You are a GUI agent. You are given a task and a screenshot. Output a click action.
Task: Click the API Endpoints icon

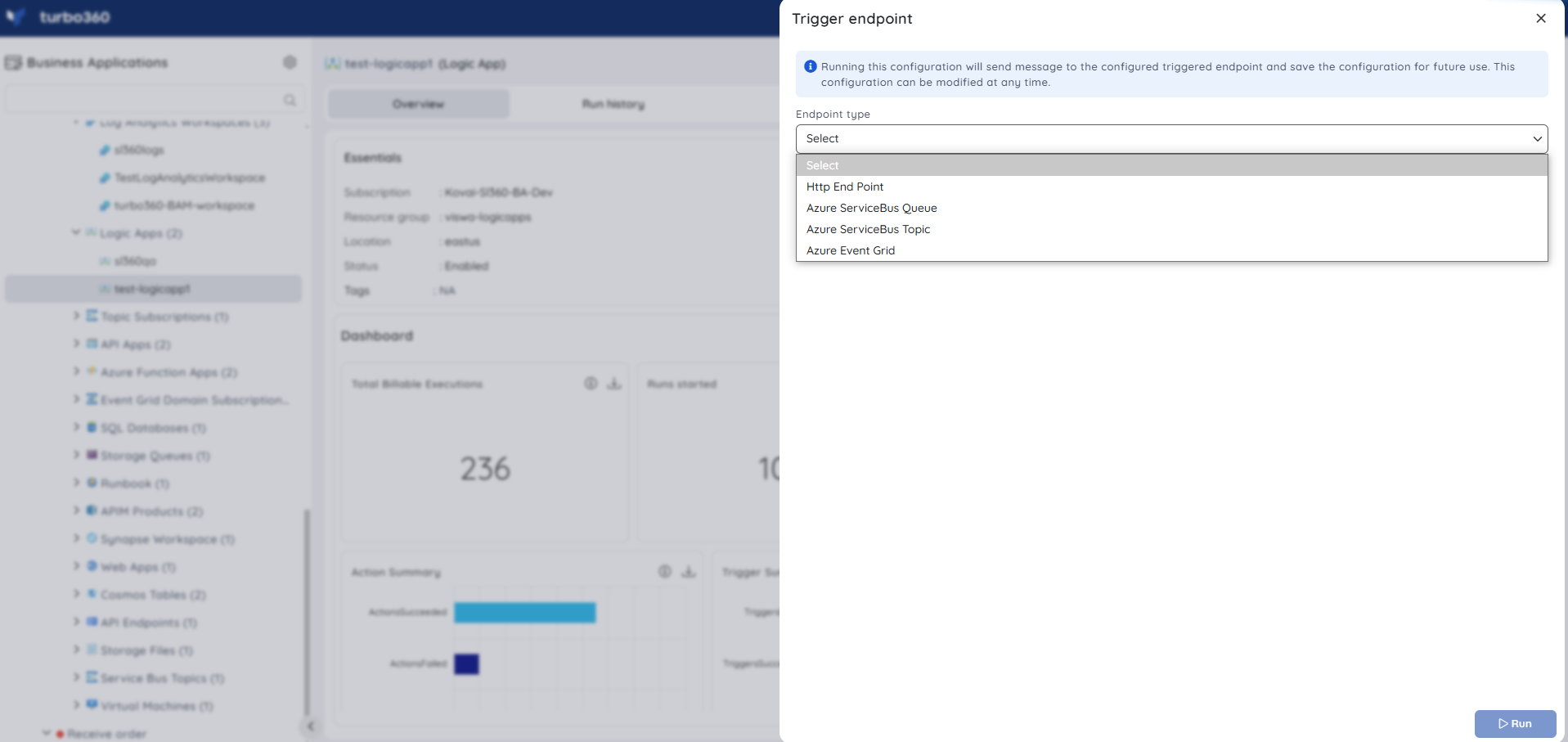click(92, 622)
